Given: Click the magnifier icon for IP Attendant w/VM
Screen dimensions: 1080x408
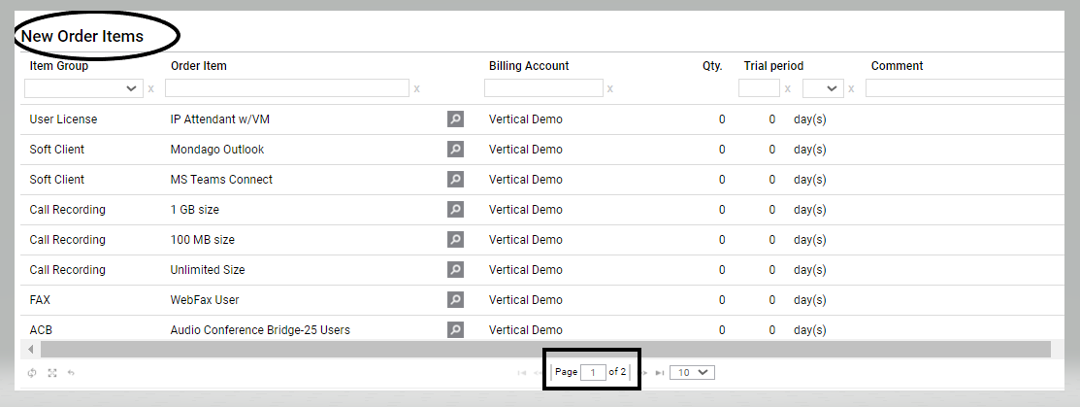Looking at the screenshot, I should (x=455, y=120).
